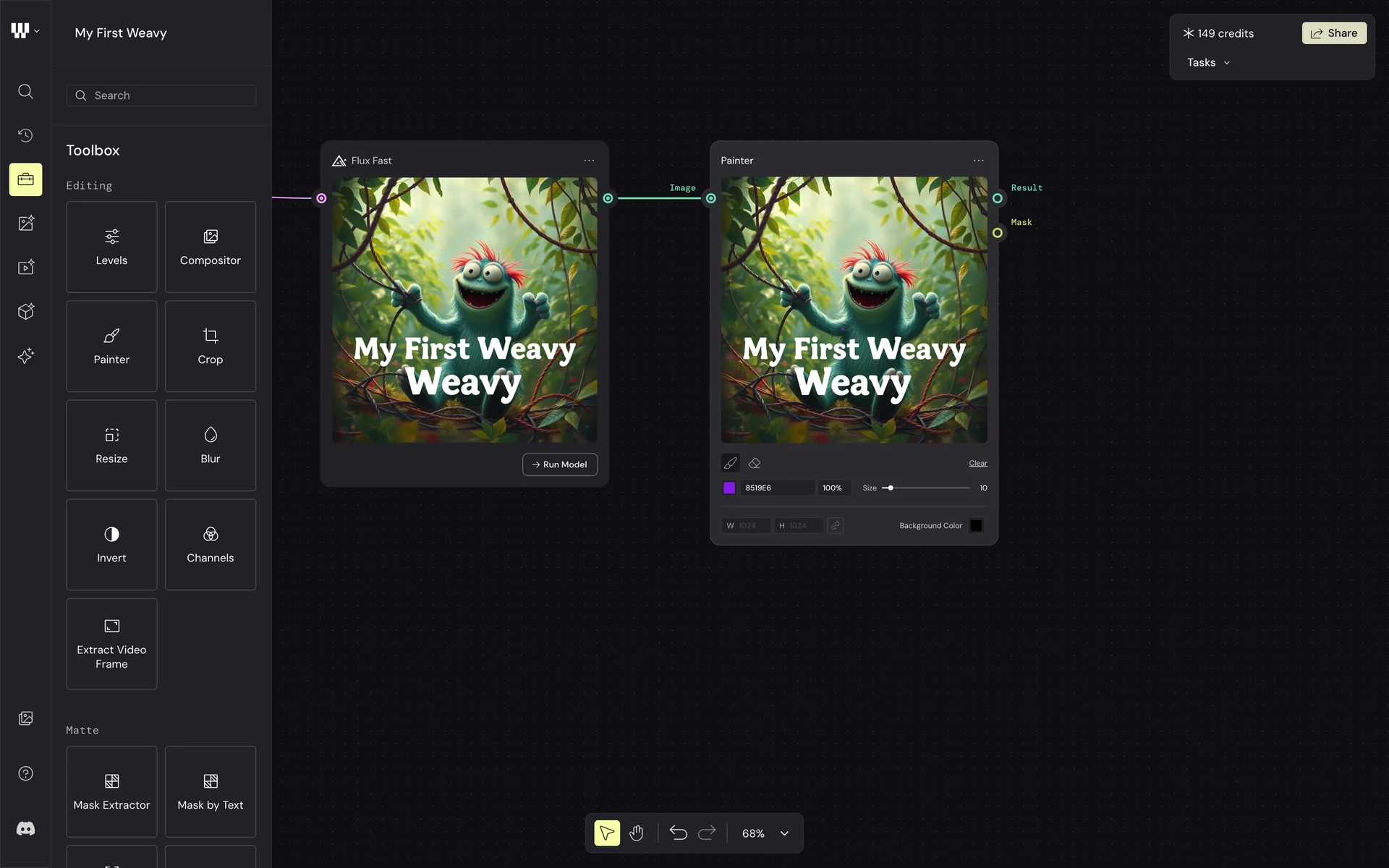Screen dimensions: 1389x868
Task: Click the purple brush color swatch
Action: click(729, 488)
